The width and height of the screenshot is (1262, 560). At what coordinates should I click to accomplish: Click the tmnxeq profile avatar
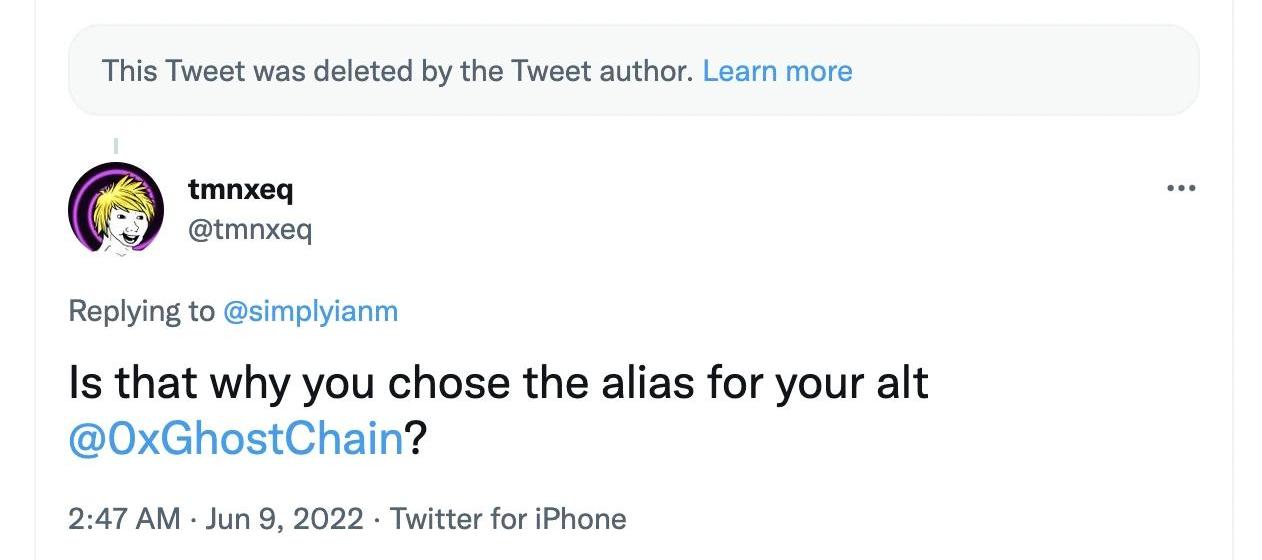pyautogui.click(x=115, y=209)
